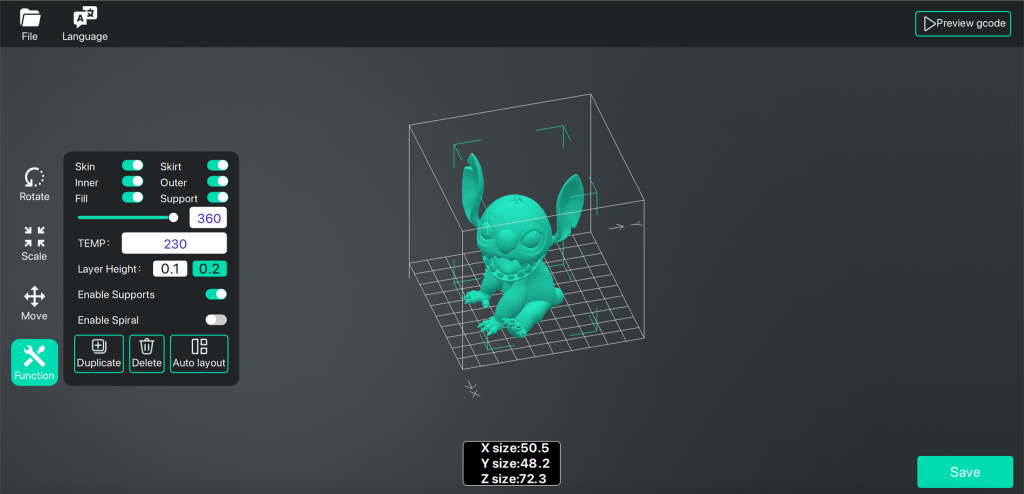Duplicate the selected model

click(99, 354)
